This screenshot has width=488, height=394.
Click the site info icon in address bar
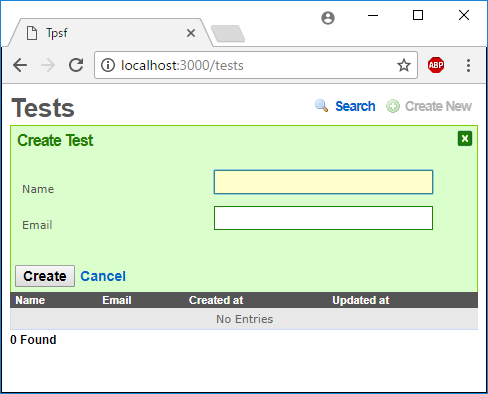coord(108,65)
